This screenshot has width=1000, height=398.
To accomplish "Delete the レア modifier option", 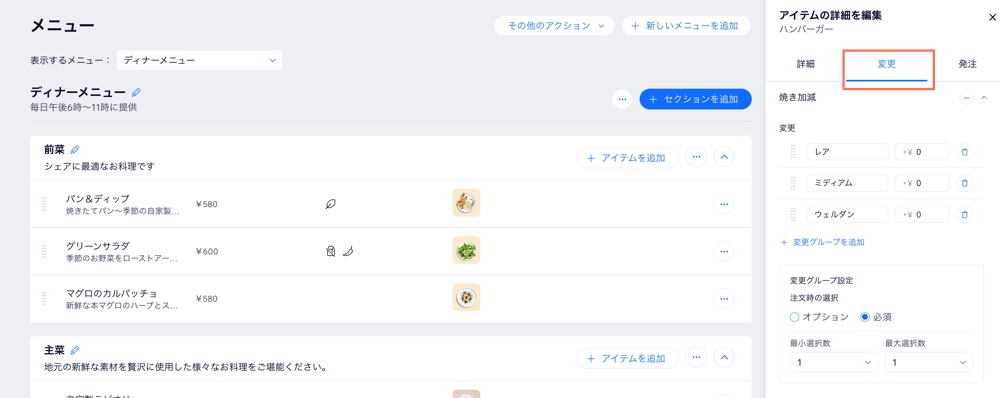I will tap(965, 152).
